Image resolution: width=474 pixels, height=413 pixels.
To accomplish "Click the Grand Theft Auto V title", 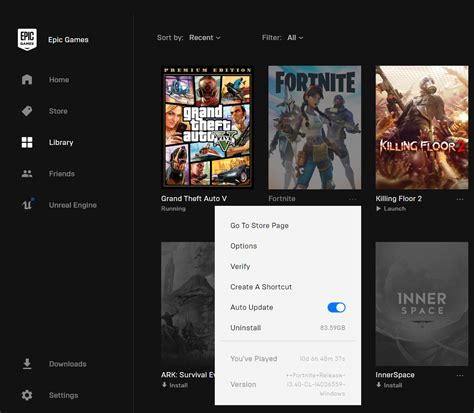I will [x=194, y=199].
